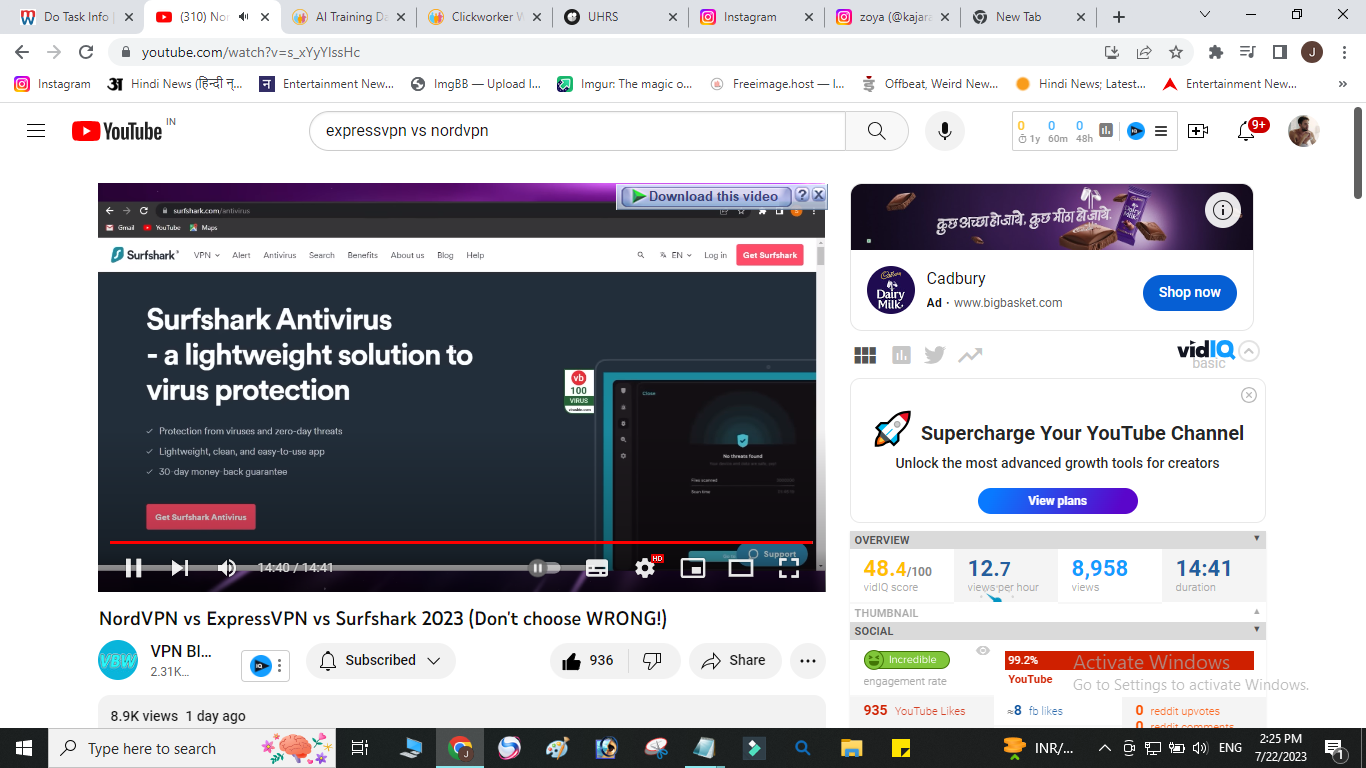Screen dimensions: 1366x768
Task: Toggle the eye icon in SOCIAL section
Action: [983, 651]
